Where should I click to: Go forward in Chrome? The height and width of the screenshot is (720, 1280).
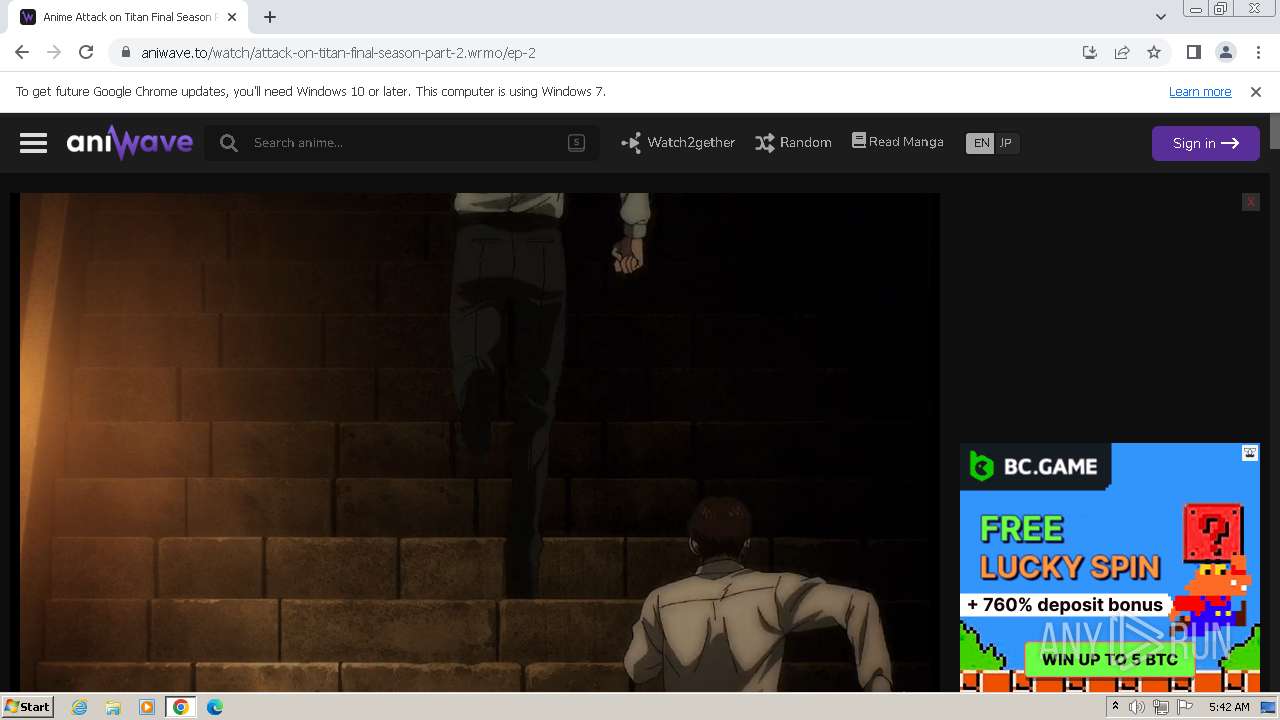[x=54, y=52]
